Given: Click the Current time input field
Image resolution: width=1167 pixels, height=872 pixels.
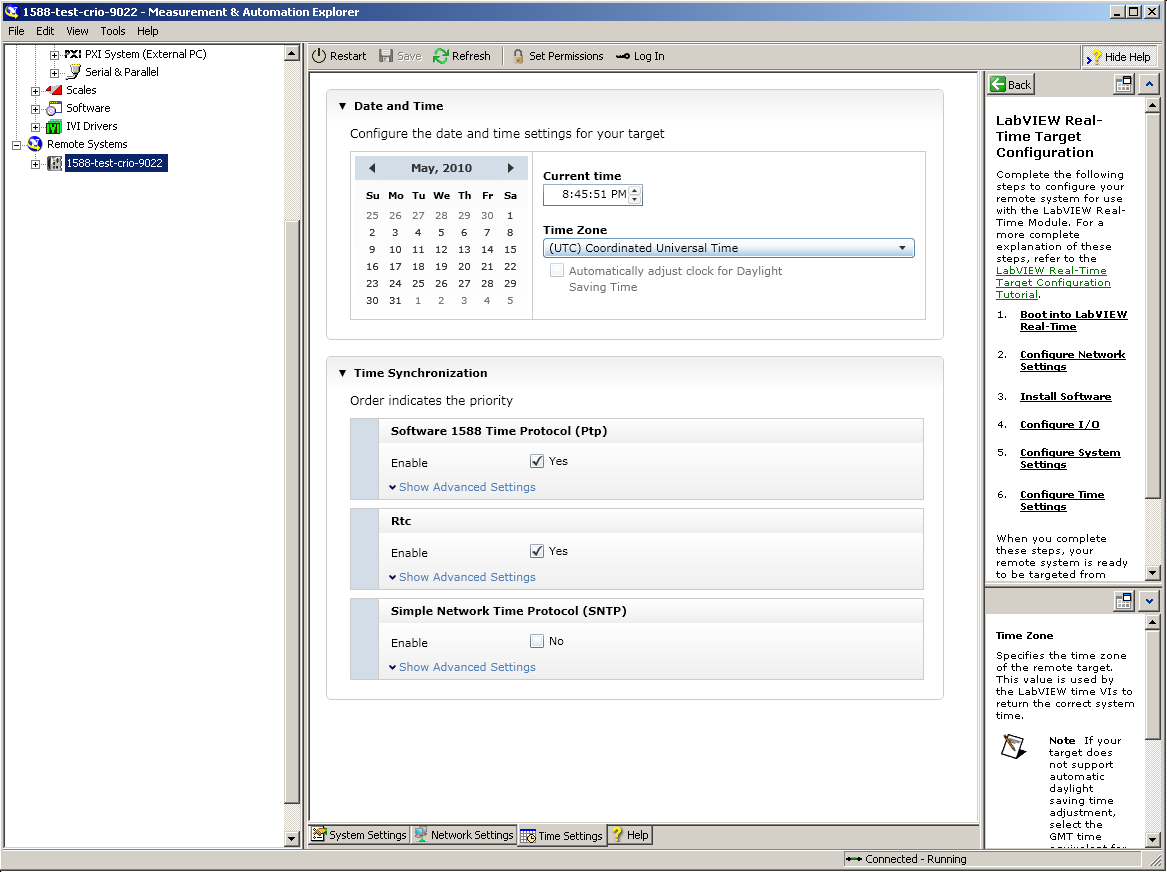Looking at the screenshot, I should pyautogui.click(x=587, y=195).
